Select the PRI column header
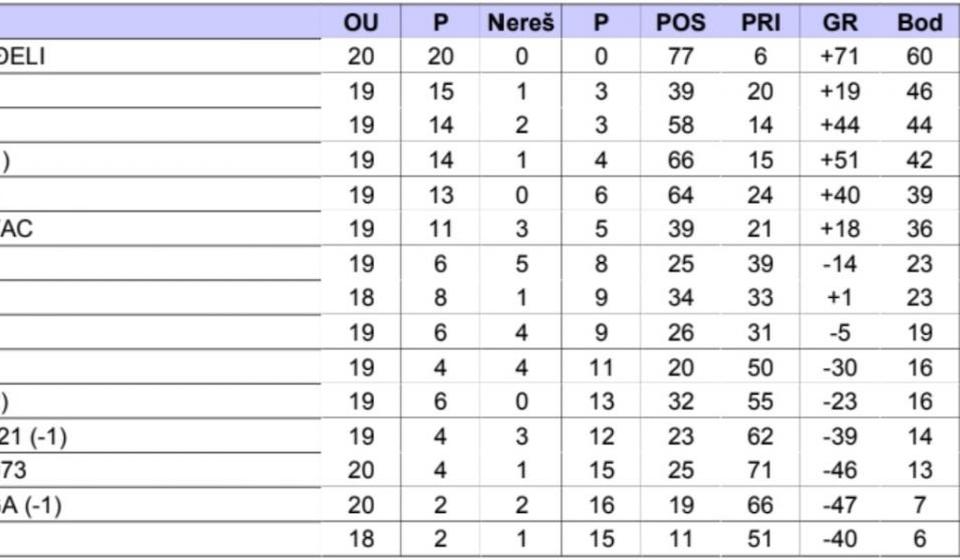Screen dimensions: 960x560 [761, 22]
